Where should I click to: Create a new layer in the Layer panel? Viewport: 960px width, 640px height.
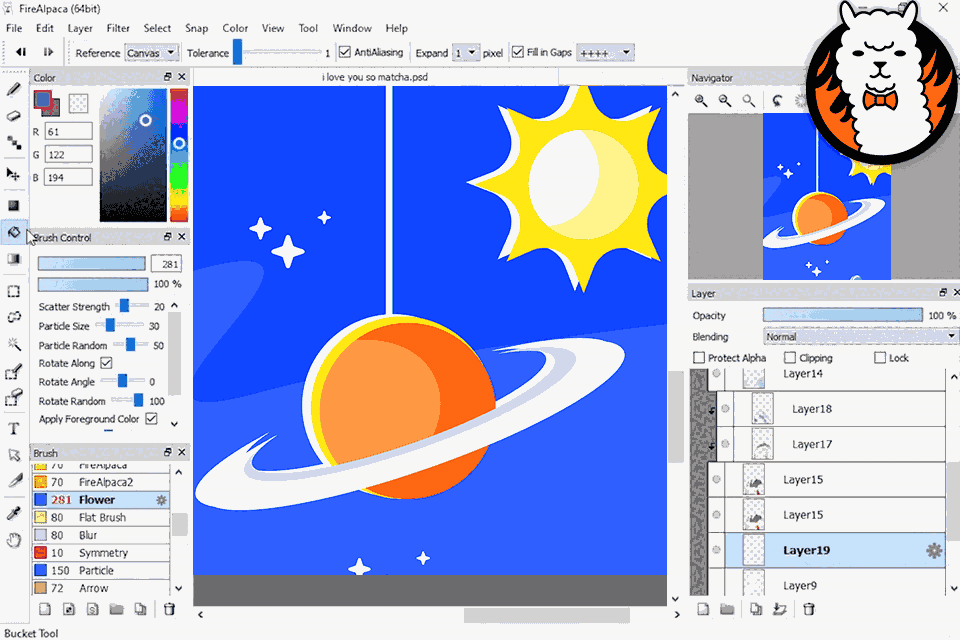705,608
